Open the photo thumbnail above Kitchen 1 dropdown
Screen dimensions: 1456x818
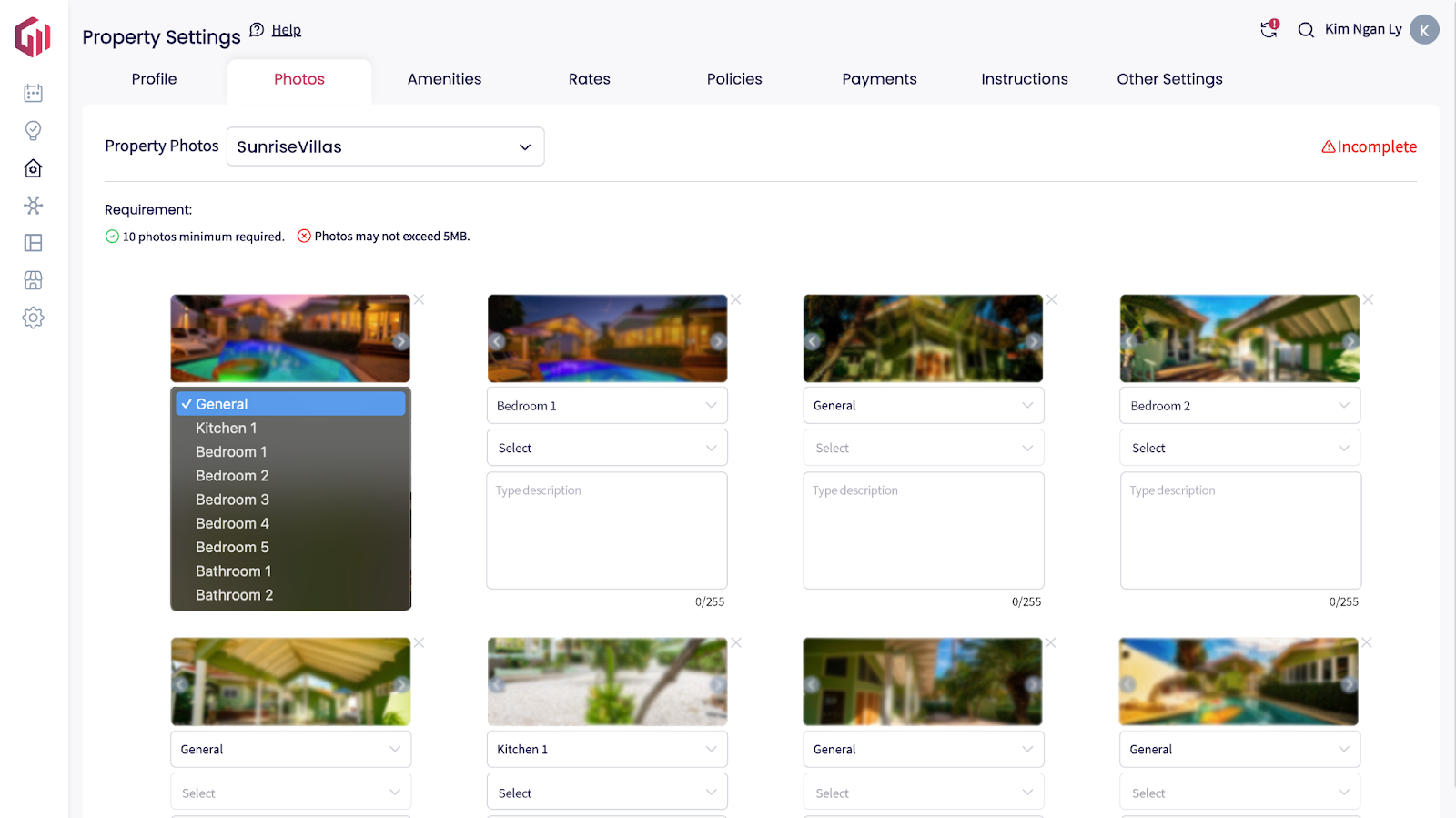pyautogui.click(x=607, y=682)
